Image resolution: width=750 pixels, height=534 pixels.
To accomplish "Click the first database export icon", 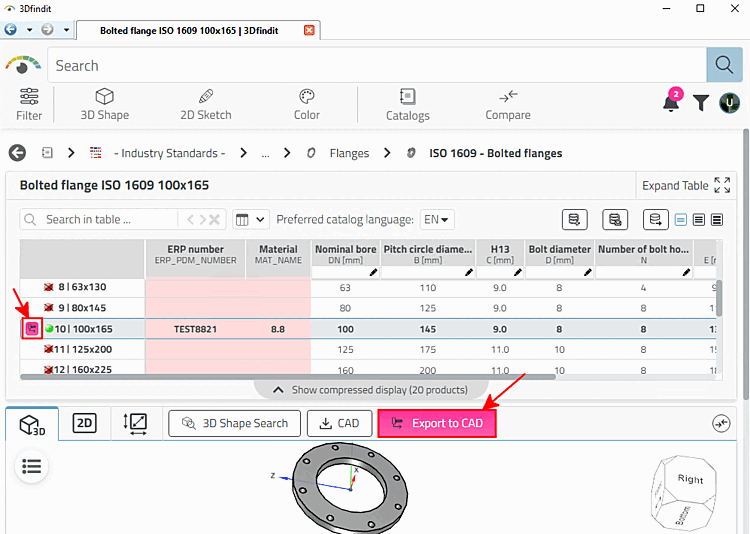I will point(574,220).
